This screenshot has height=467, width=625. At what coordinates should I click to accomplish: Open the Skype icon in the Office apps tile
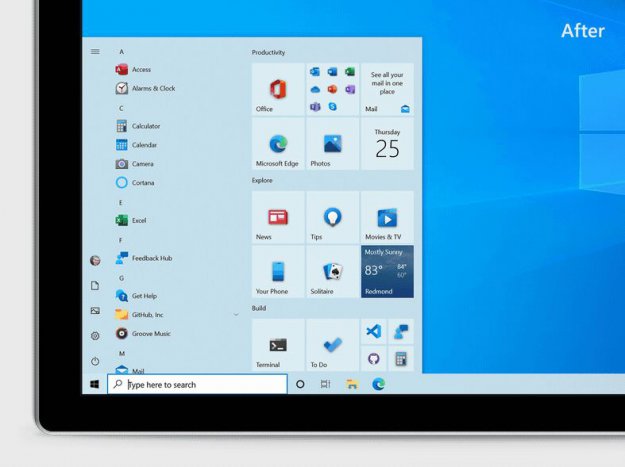pyautogui.click(x=332, y=106)
